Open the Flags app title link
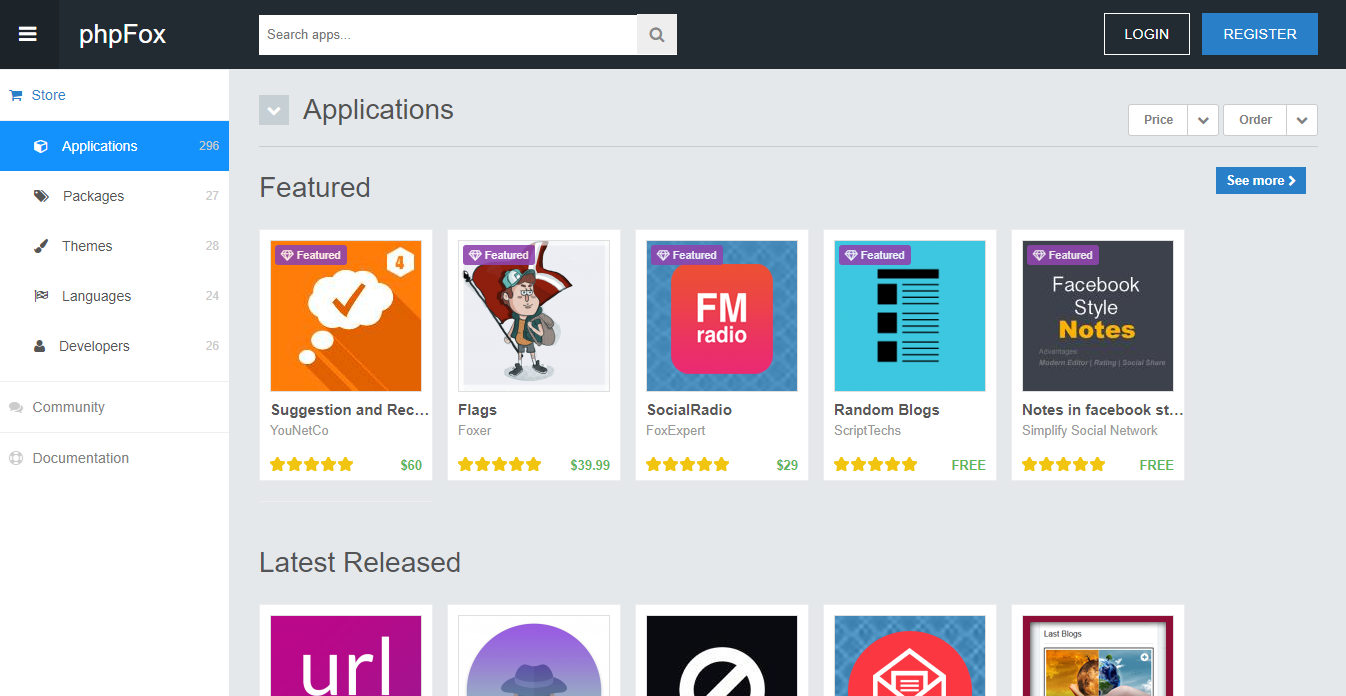 tap(477, 410)
